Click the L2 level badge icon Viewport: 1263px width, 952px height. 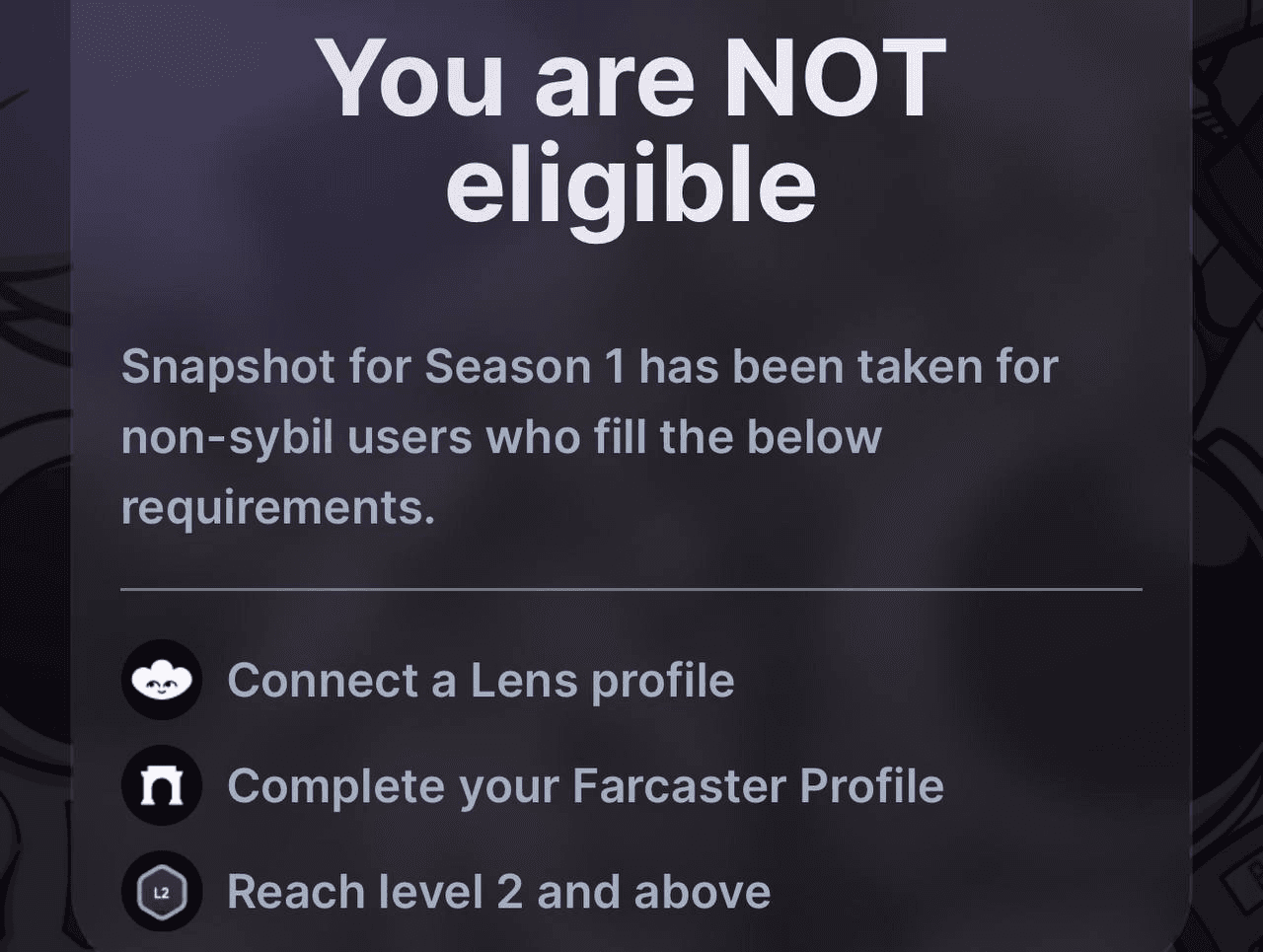(x=162, y=892)
